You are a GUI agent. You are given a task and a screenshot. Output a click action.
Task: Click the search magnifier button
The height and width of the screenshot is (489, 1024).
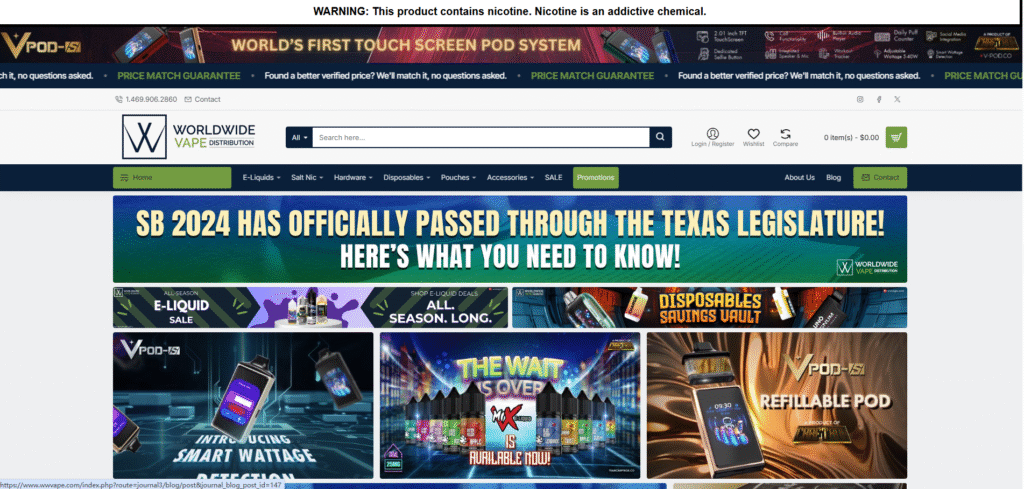tap(660, 137)
